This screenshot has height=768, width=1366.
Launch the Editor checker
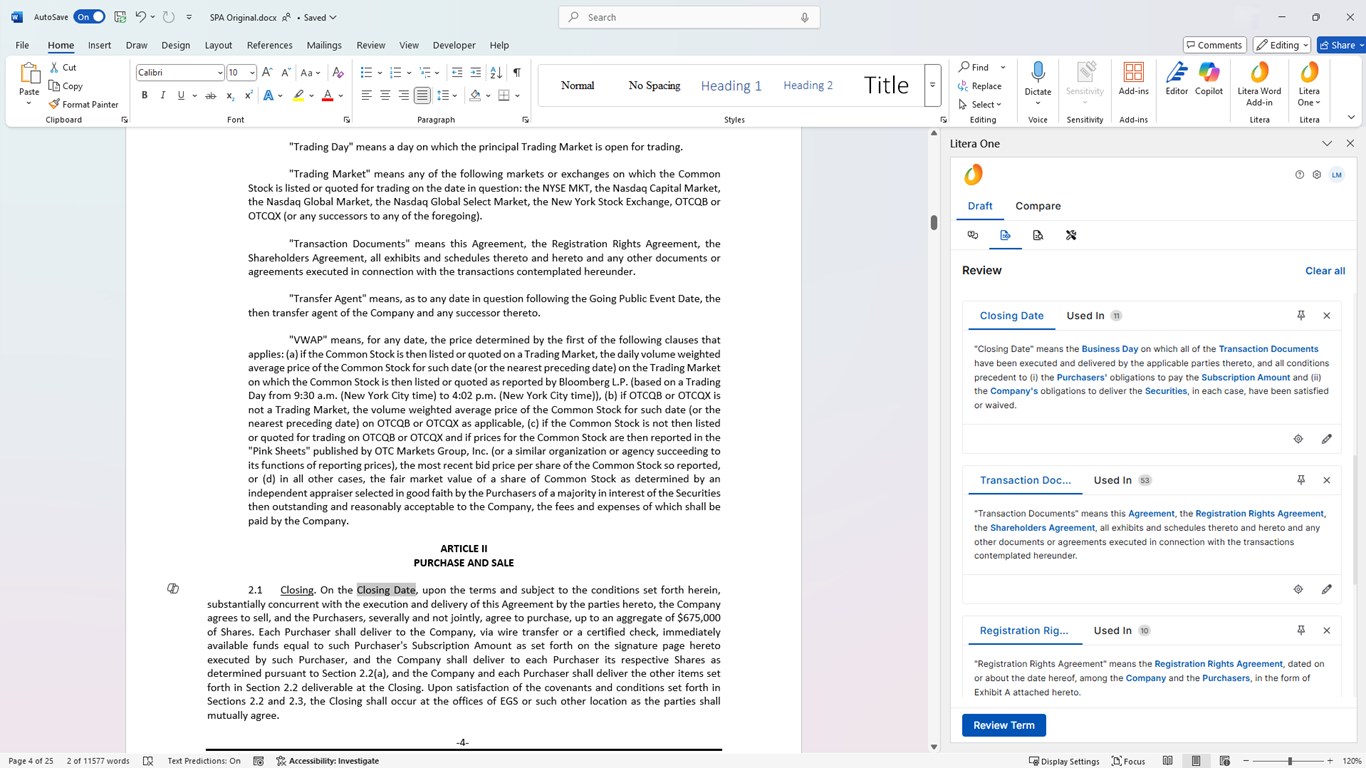[x=1177, y=79]
